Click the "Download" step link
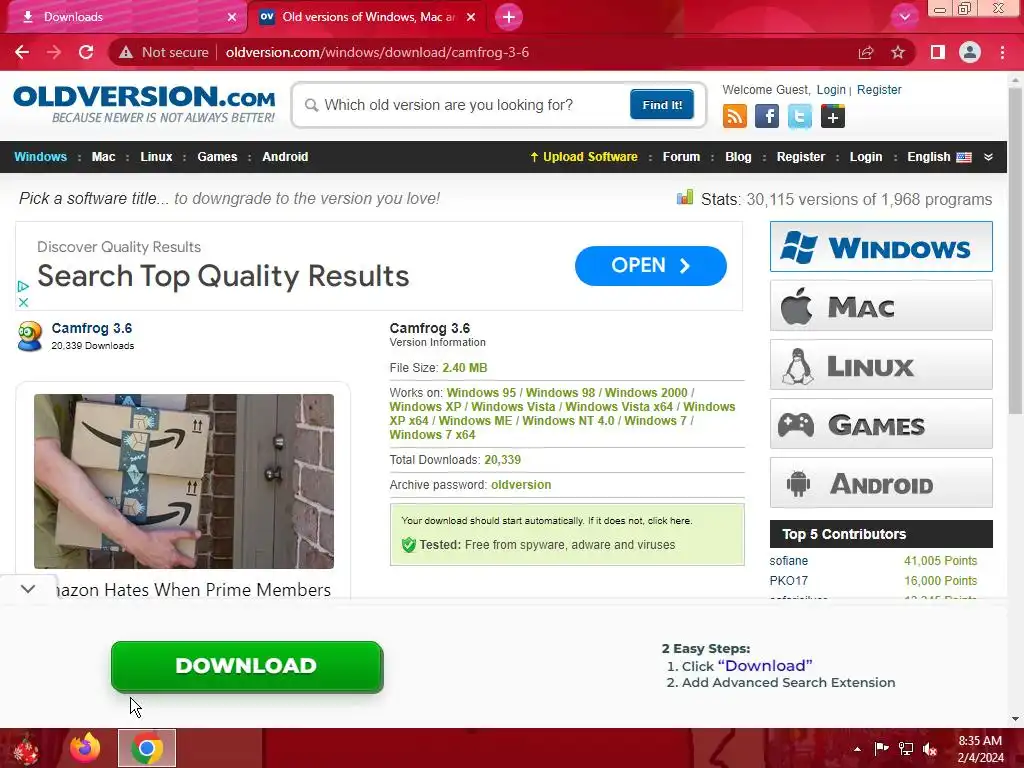The width and height of the screenshot is (1024, 768). pos(765,665)
